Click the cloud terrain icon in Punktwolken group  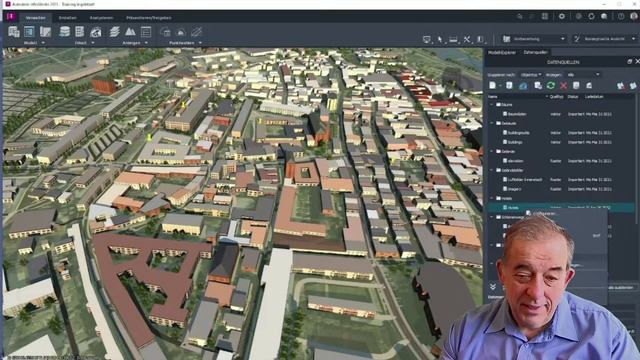point(181,32)
